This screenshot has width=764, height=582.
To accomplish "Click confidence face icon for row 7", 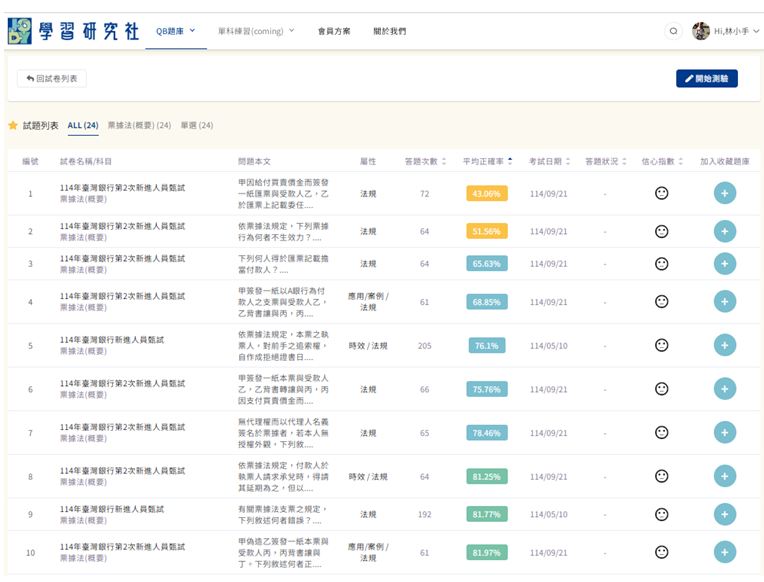I will coord(661,432).
